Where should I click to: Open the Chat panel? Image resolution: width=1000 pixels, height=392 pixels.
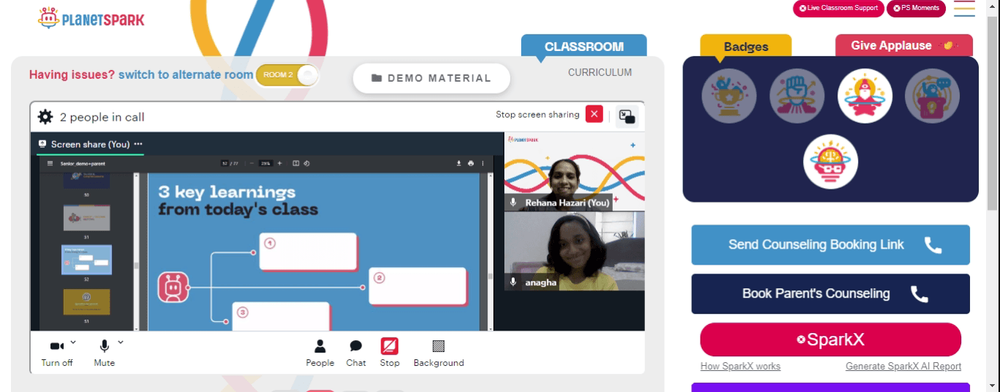coord(356,352)
